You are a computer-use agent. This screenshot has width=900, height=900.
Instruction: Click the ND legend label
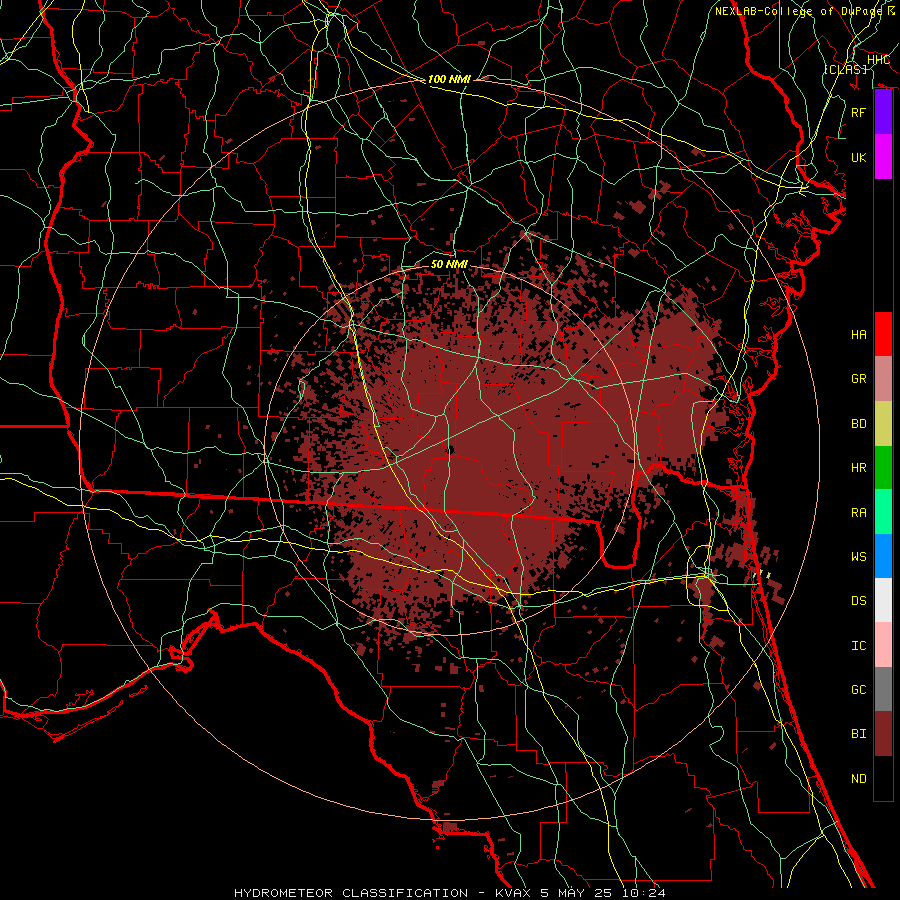[859, 778]
